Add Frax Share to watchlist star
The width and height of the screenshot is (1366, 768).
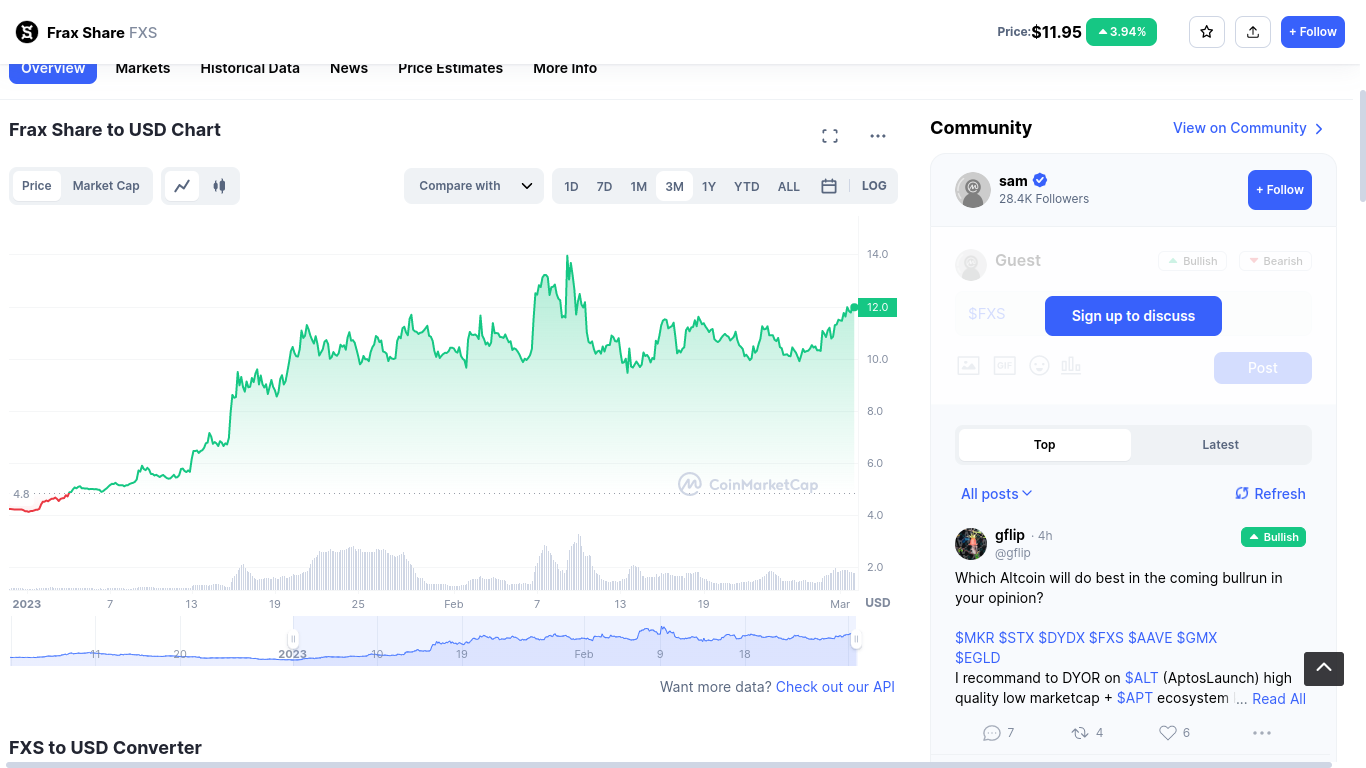(x=1206, y=32)
